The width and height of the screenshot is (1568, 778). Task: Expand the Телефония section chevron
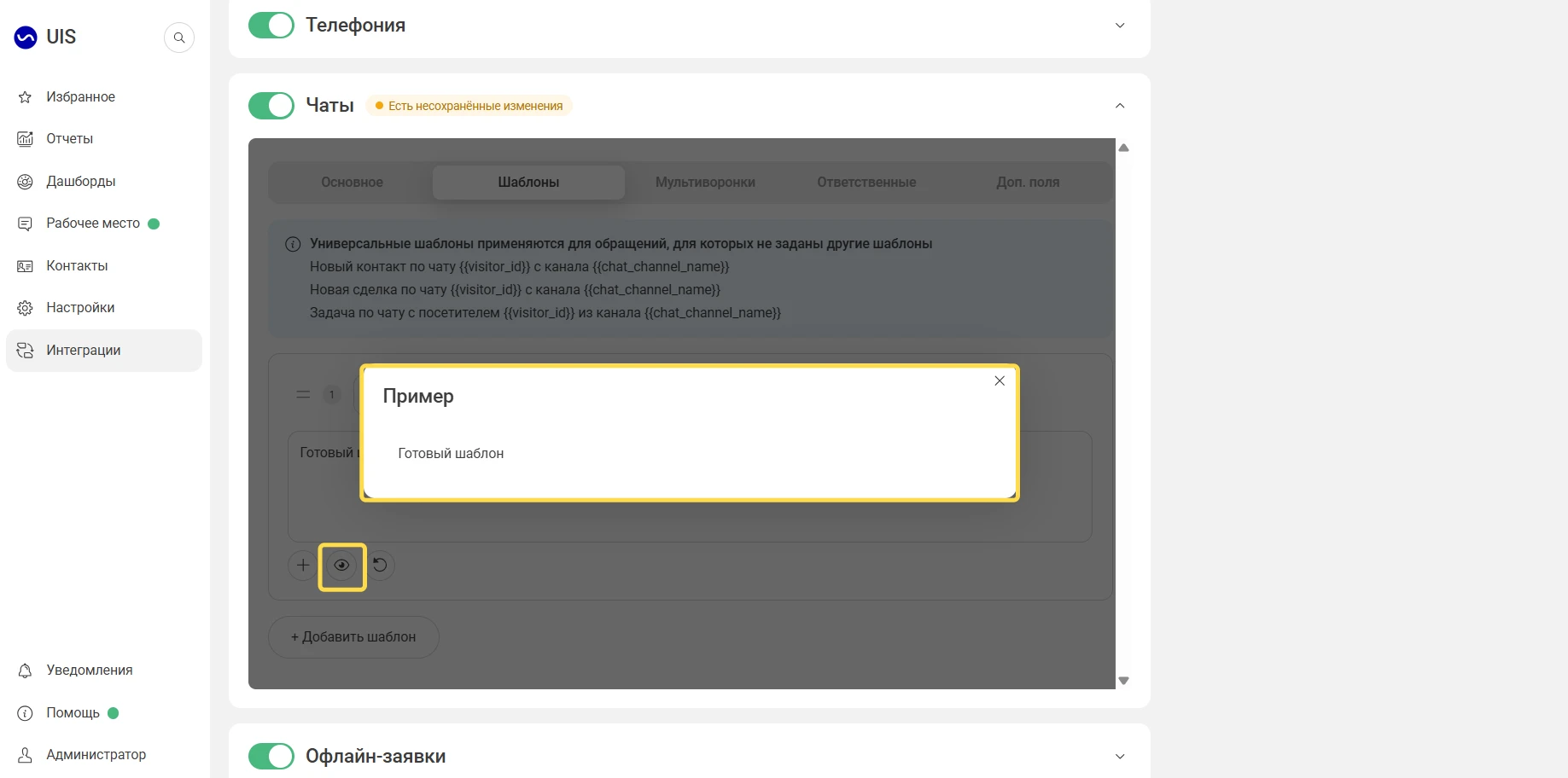tap(1120, 26)
